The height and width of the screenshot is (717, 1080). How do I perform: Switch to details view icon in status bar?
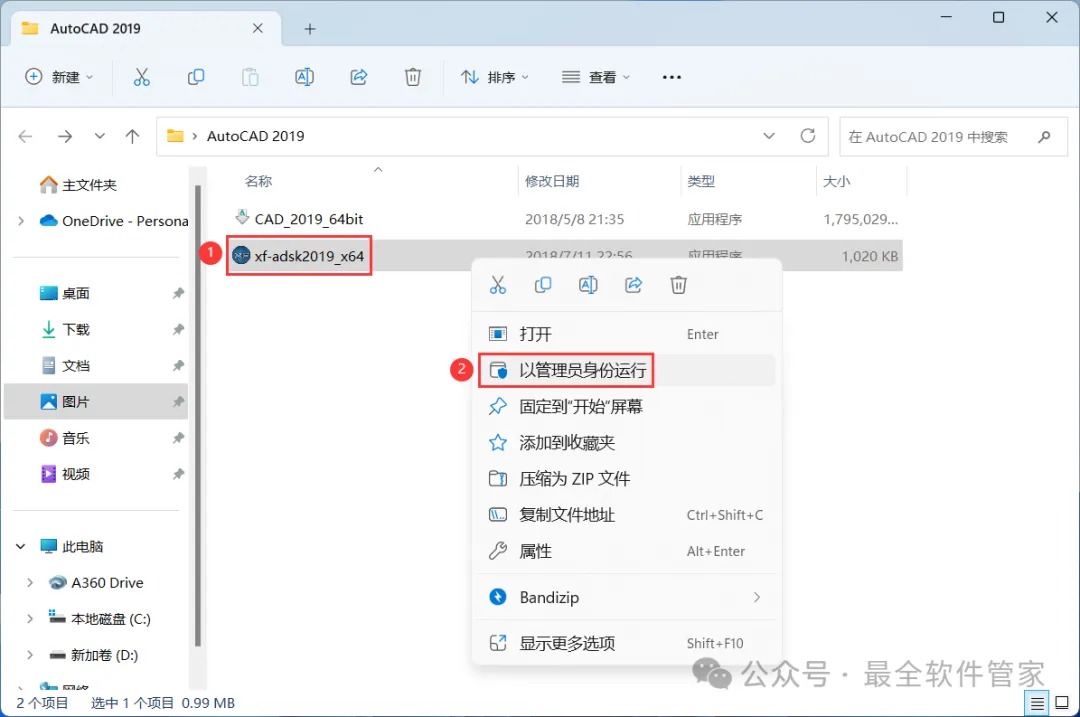pyautogui.click(x=1037, y=703)
